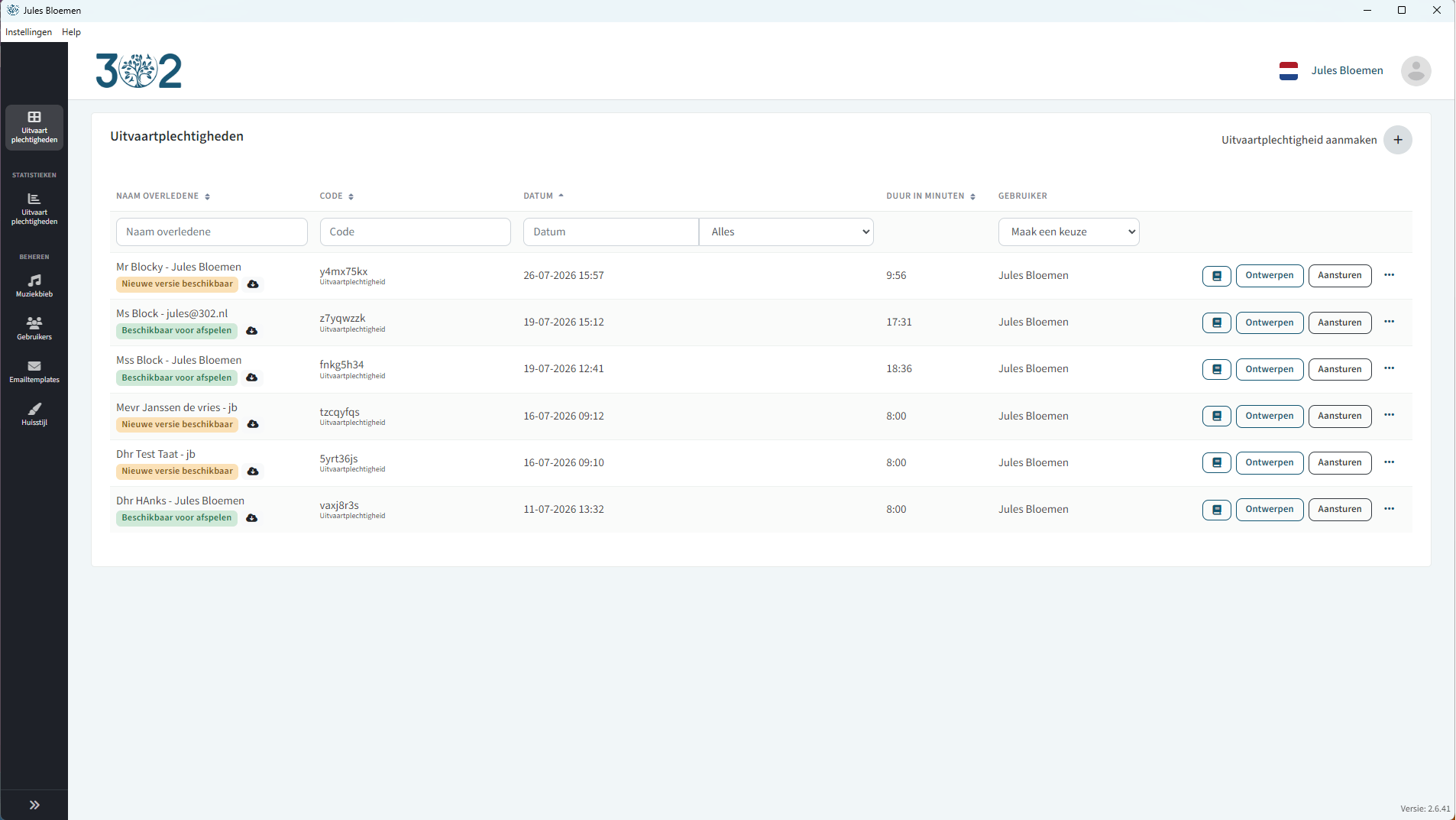
Task: Open more options for Ms Block row
Action: (x=1390, y=322)
